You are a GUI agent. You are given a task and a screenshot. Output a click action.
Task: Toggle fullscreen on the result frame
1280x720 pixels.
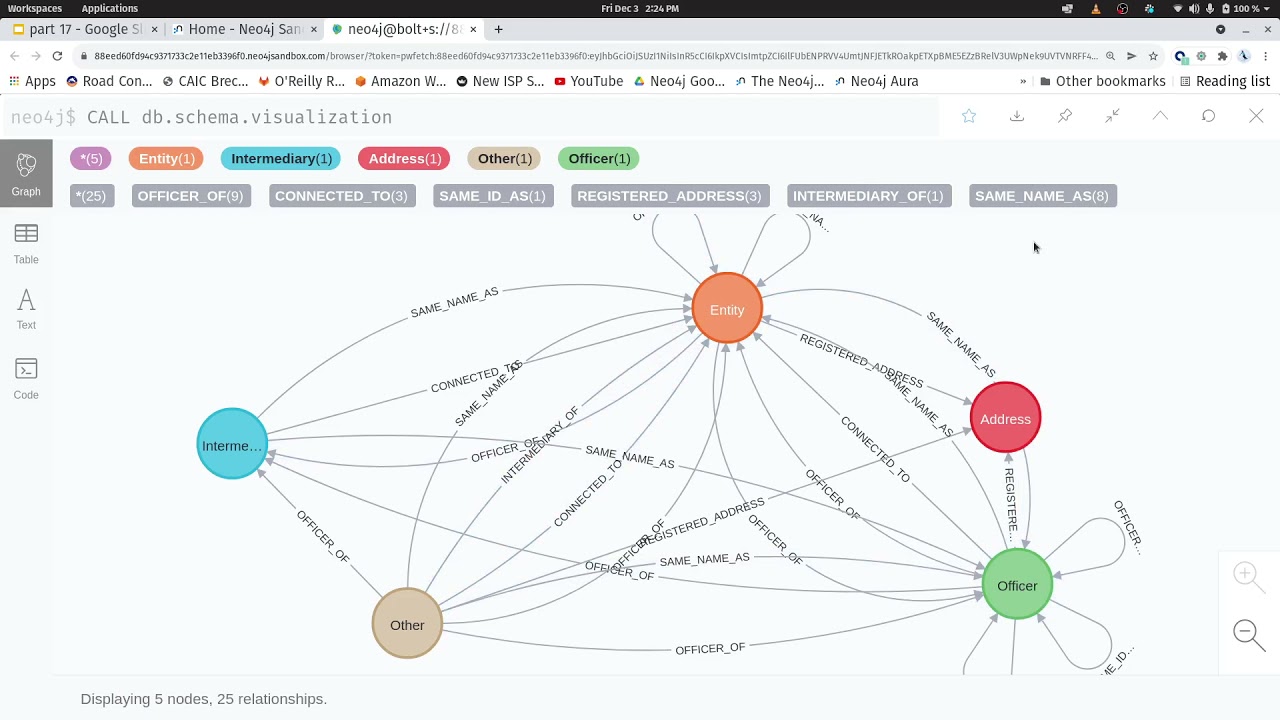tap(1112, 117)
